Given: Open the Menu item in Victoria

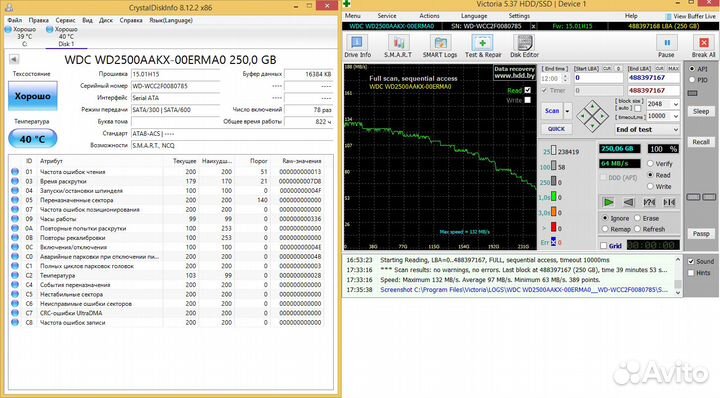Looking at the screenshot, I should (353, 16).
